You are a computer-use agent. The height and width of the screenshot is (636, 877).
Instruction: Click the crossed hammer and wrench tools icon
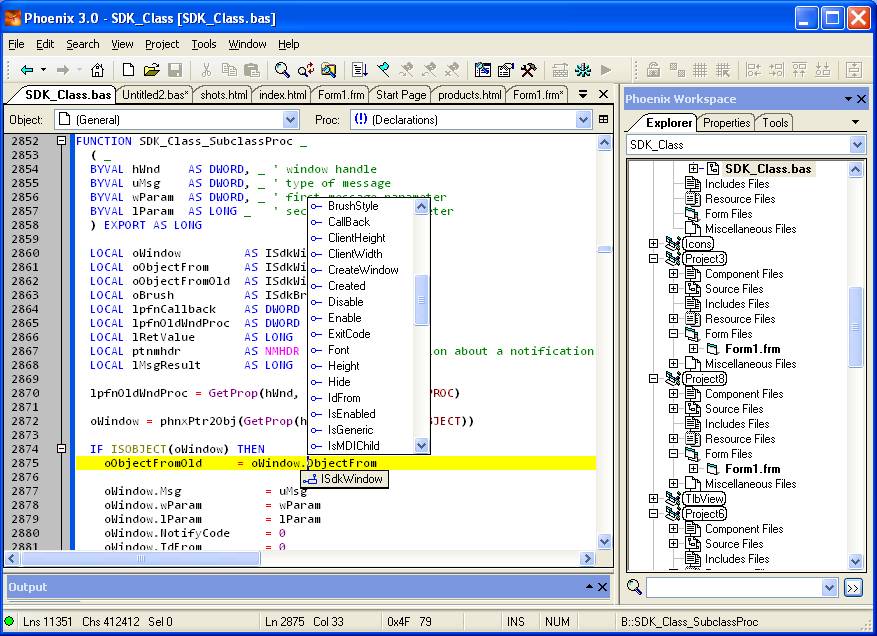point(529,70)
